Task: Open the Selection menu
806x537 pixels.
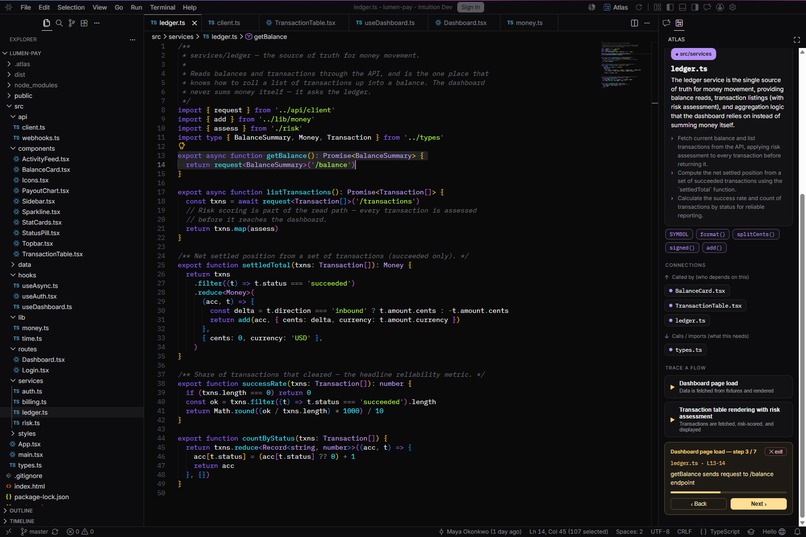Action: [71, 7]
